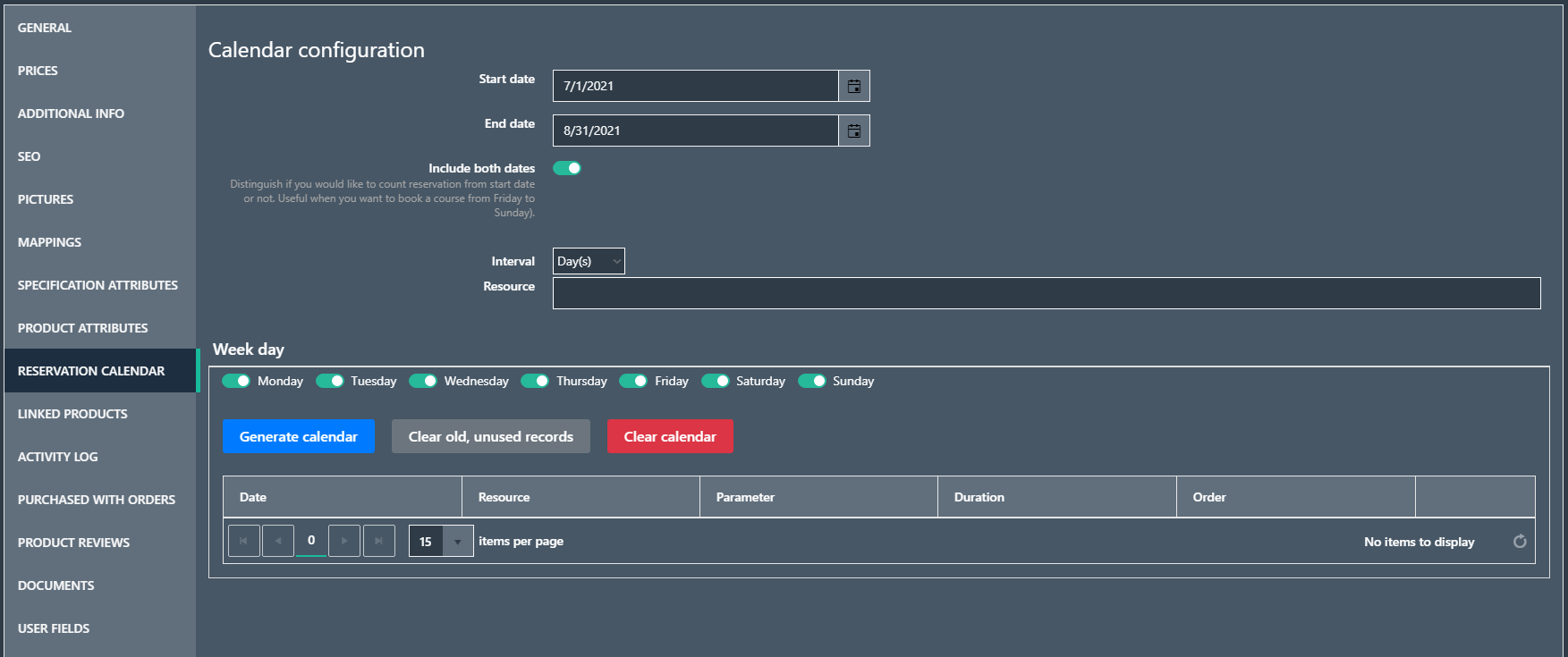Click Clear old, unused records button
This screenshot has height=657, width=1568.
click(491, 436)
